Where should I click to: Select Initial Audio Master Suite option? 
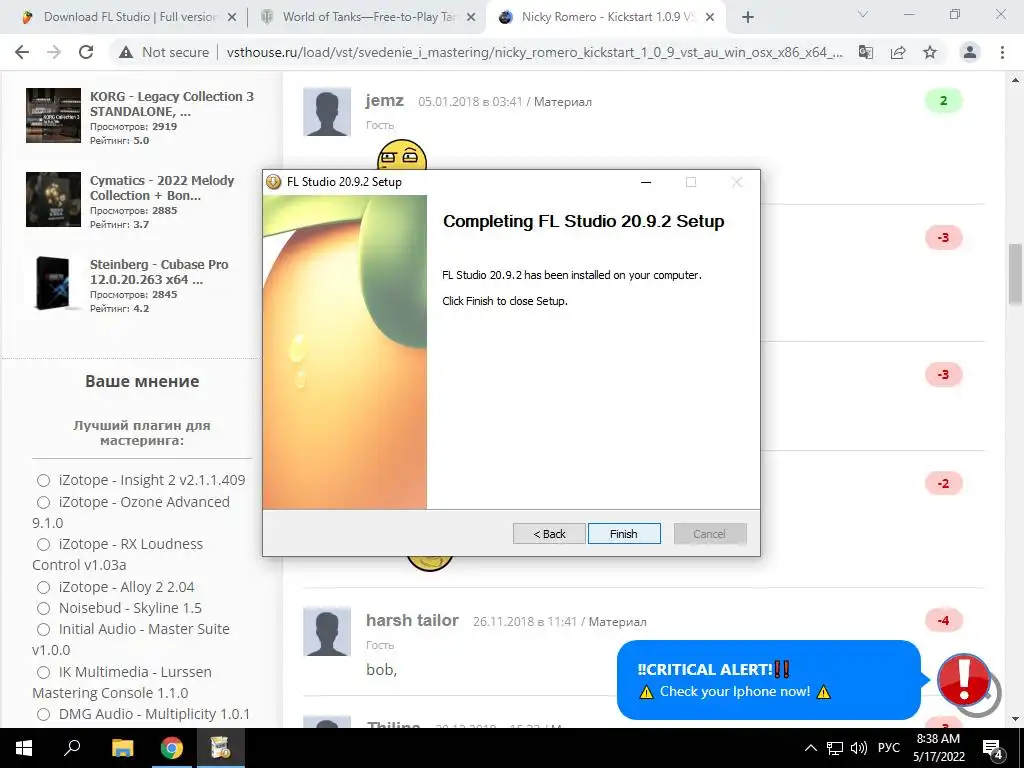coord(43,630)
